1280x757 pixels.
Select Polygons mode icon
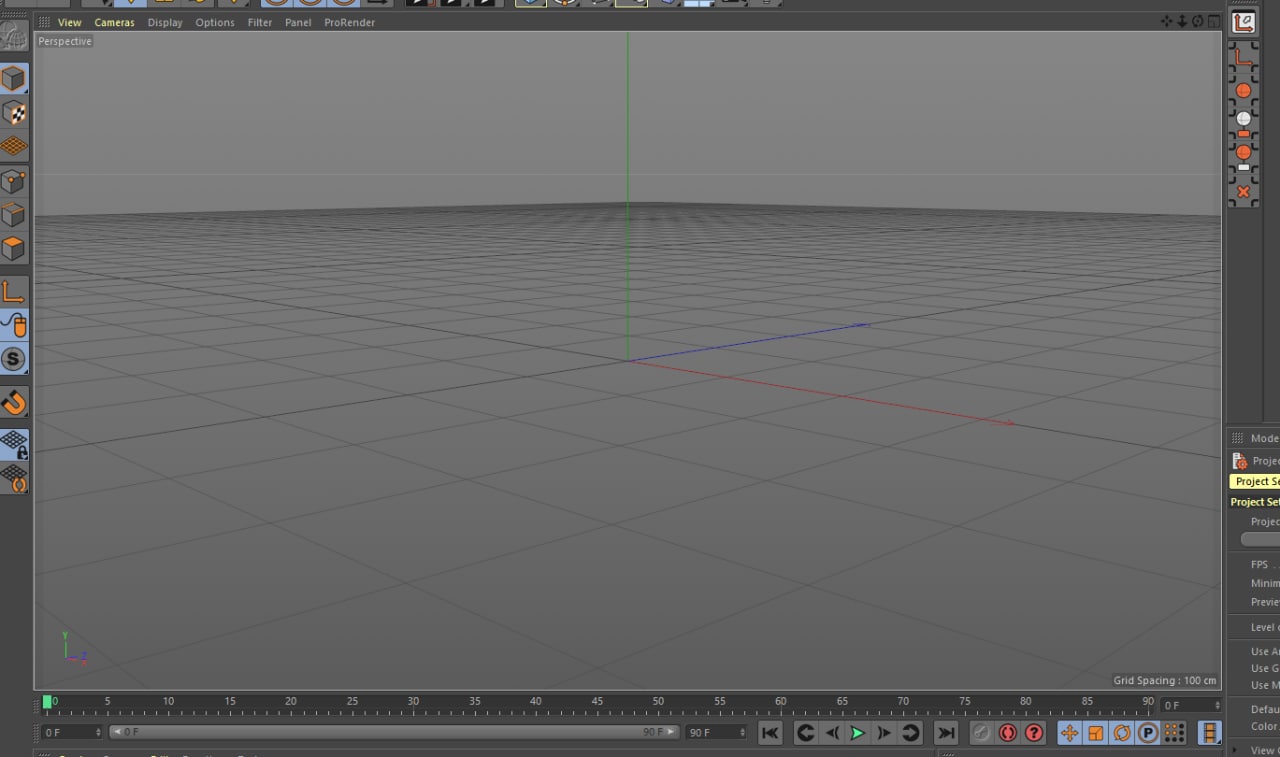pos(13,248)
